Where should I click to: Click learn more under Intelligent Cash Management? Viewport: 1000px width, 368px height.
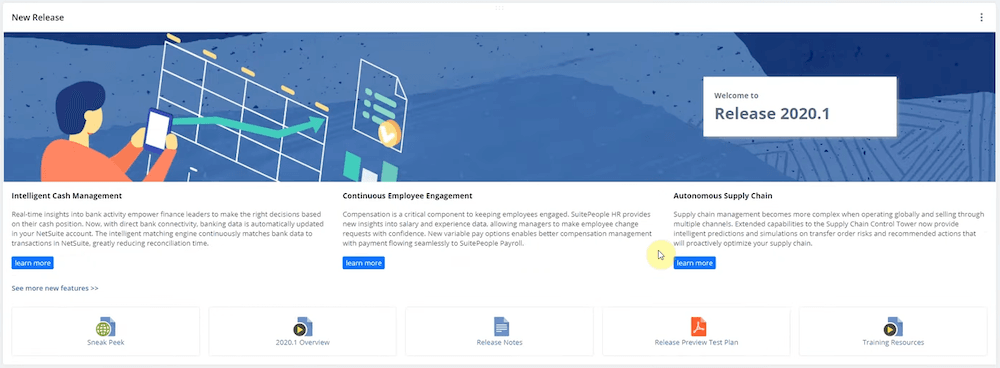click(x=33, y=263)
